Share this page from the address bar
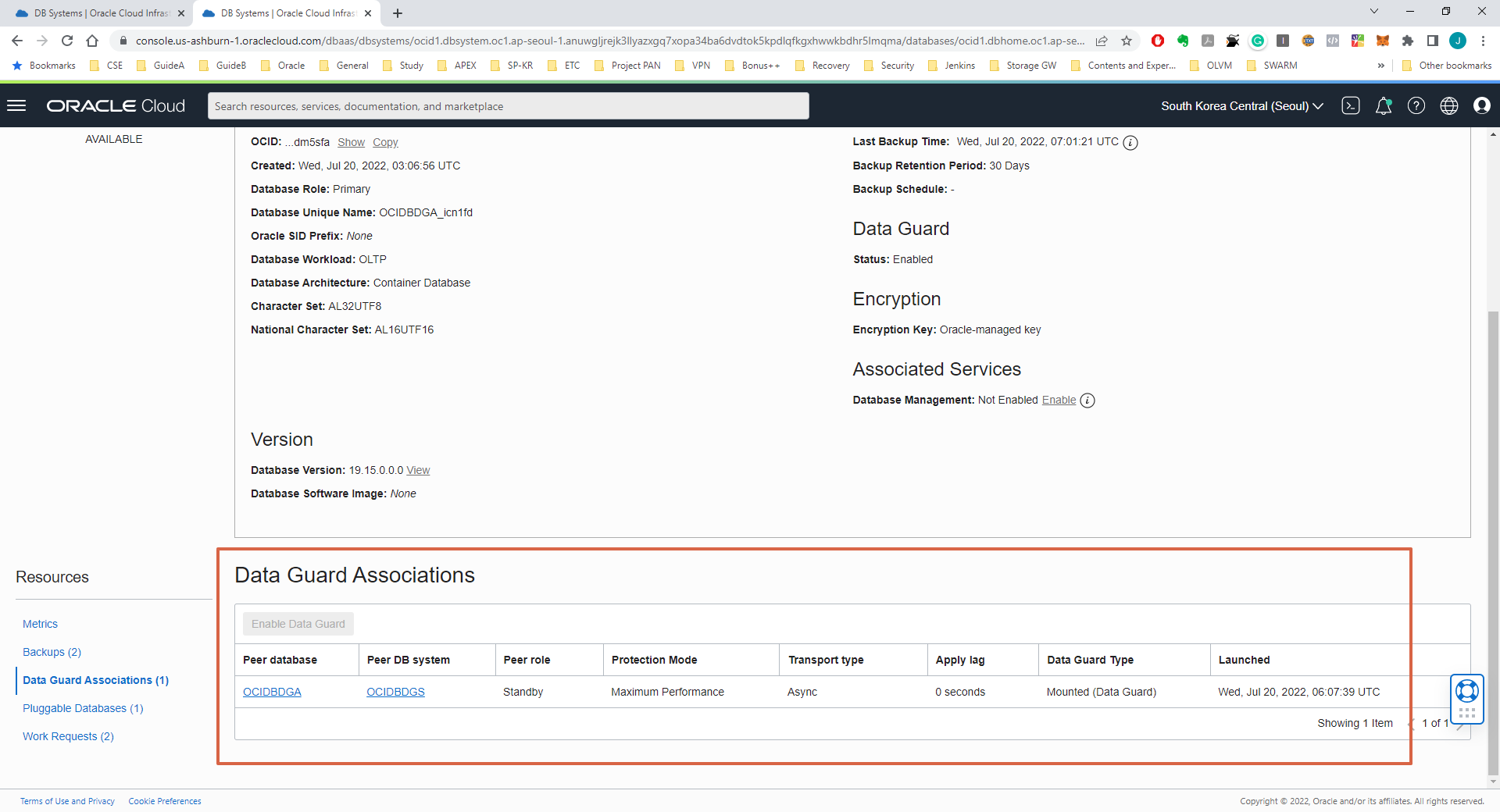 tap(1102, 41)
